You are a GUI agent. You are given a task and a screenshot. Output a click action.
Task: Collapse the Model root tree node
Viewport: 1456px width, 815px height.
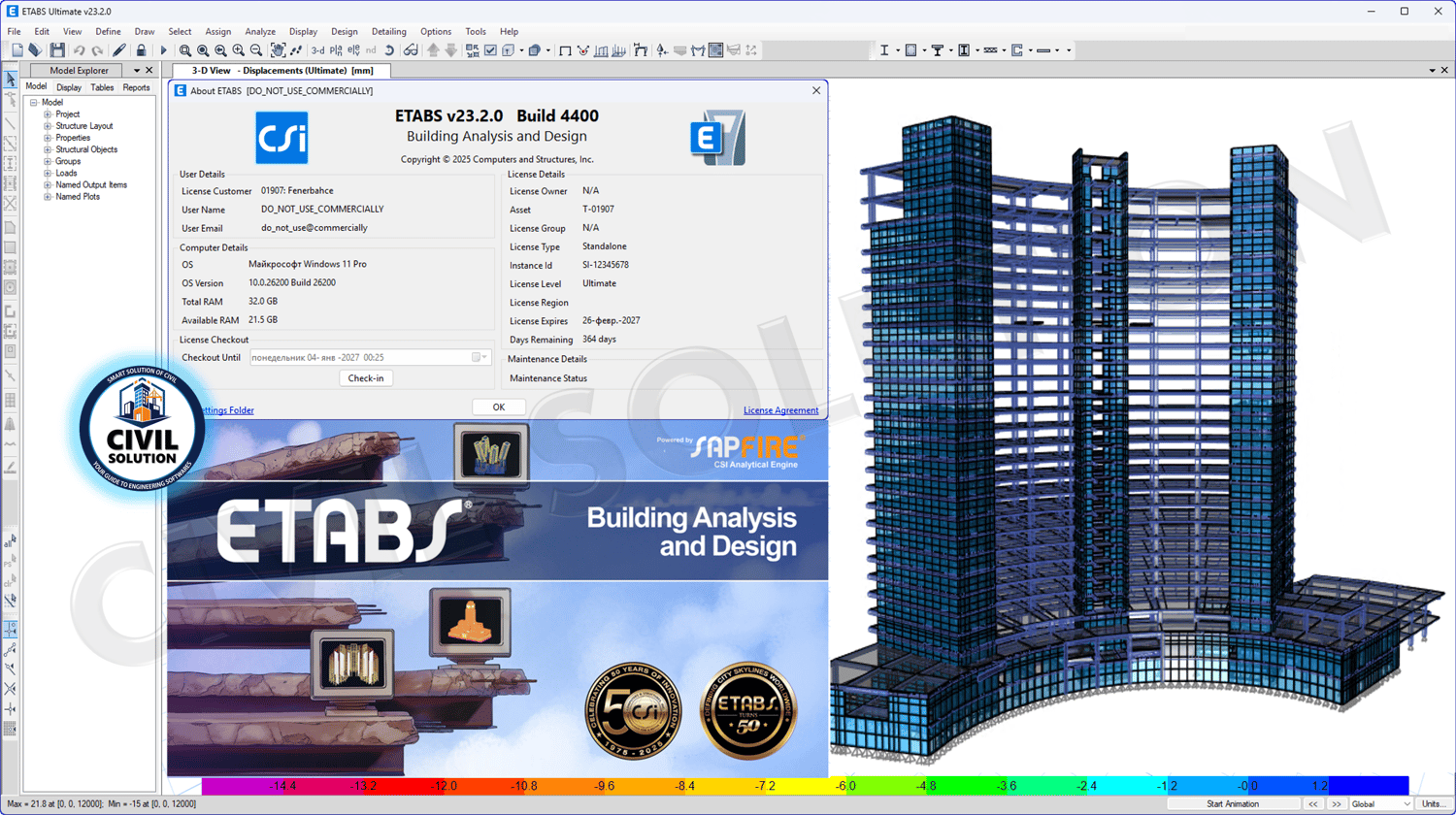coord(33,102)
